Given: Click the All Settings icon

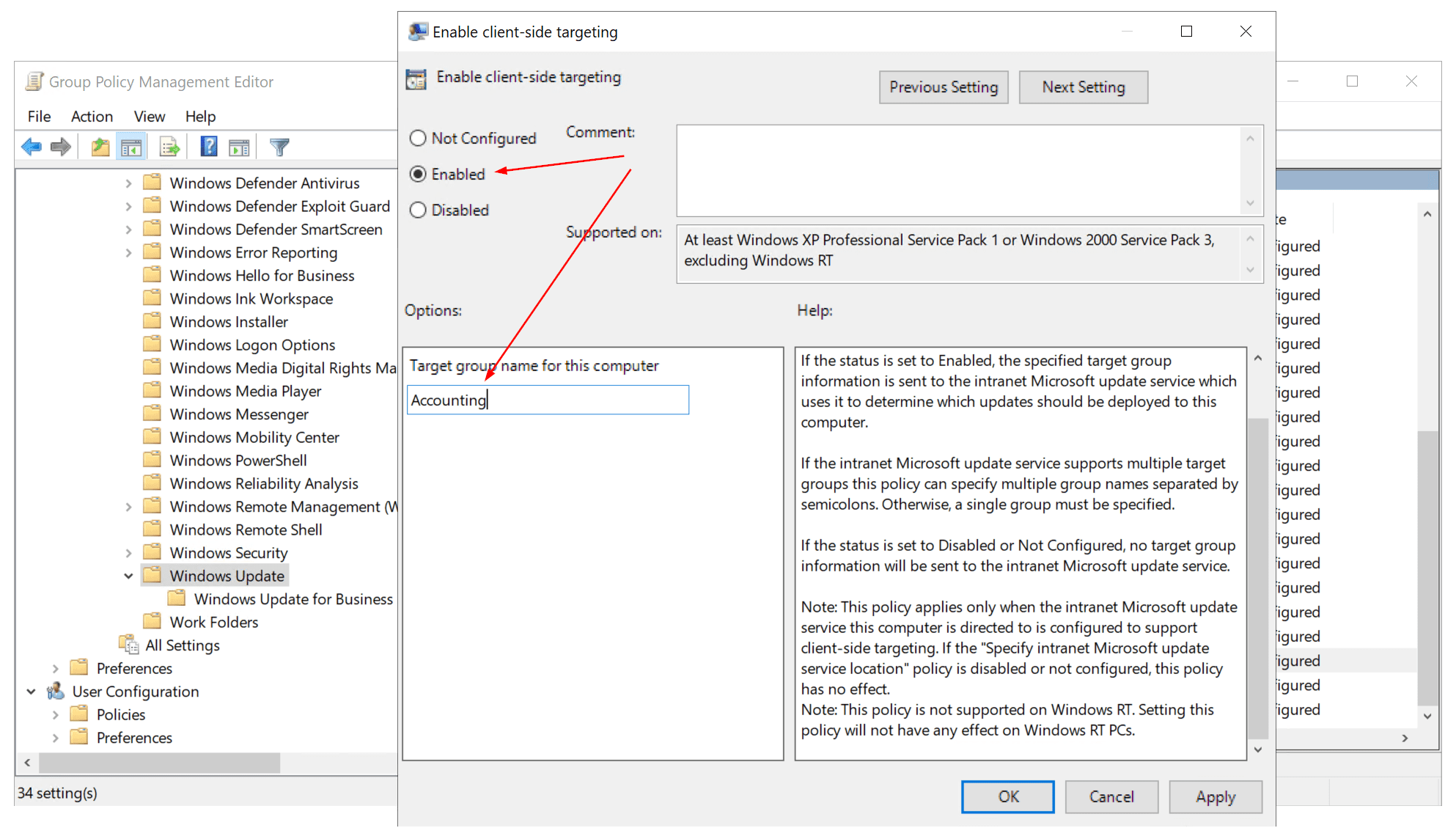Looking at the screenshot, I should click(x=128, y=645).
